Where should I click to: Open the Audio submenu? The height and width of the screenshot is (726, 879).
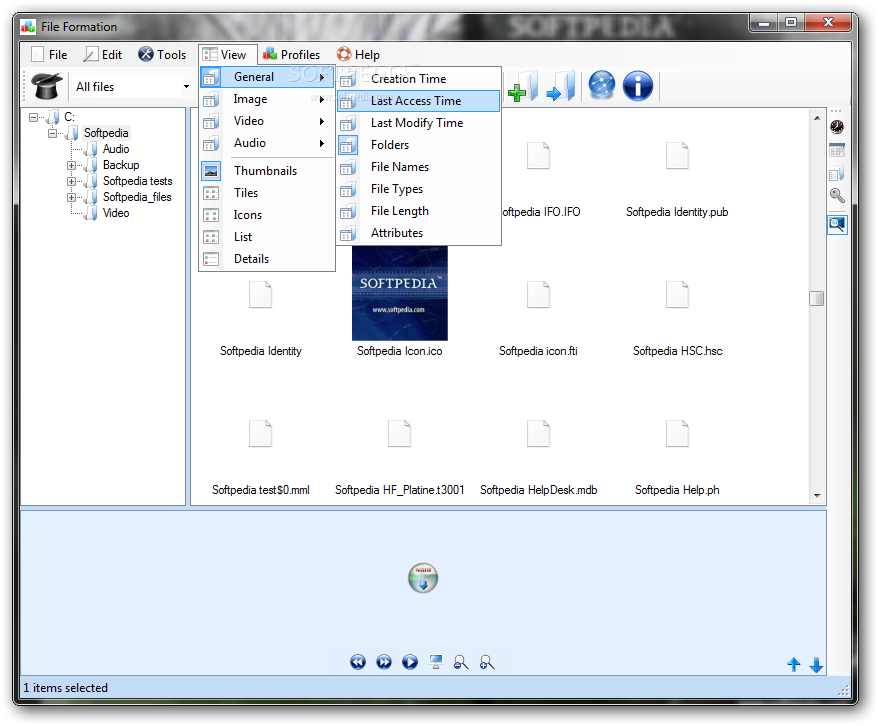(x=267, y=143)
